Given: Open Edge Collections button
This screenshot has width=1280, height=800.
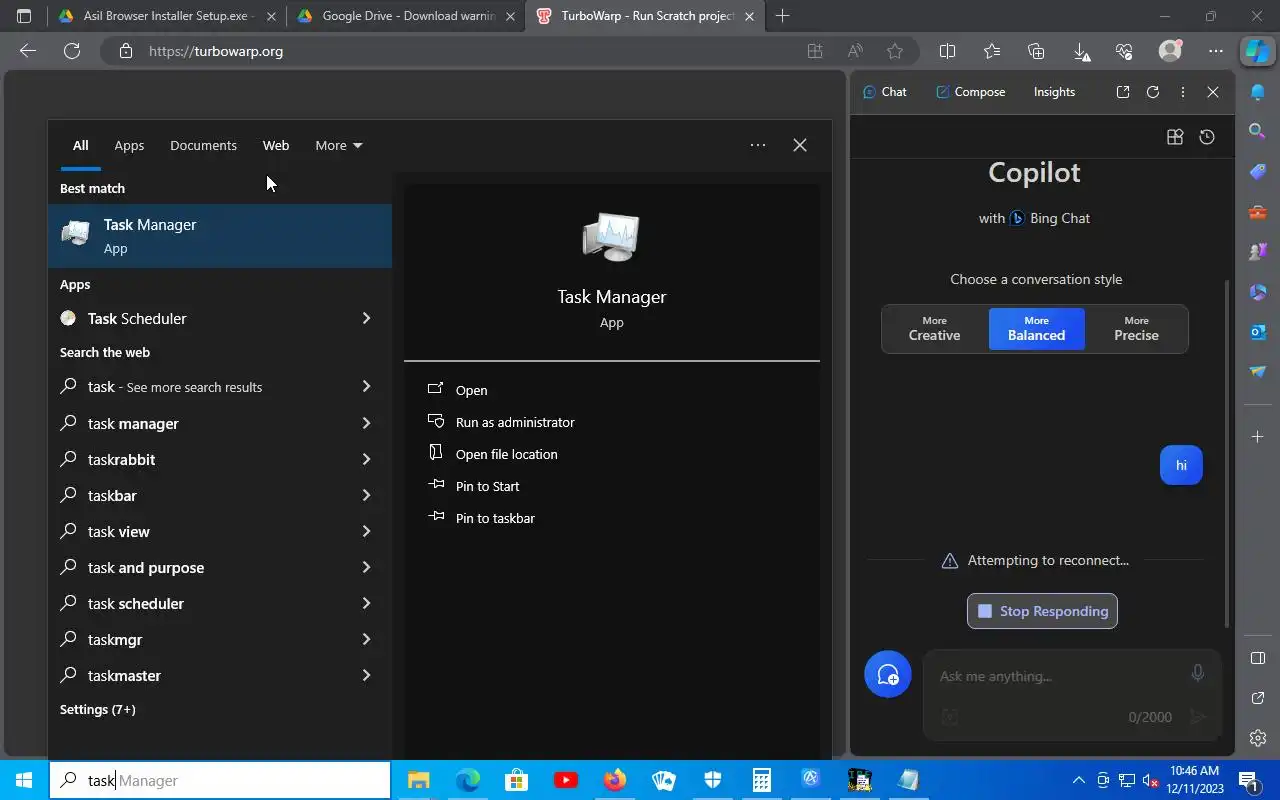Looking at the screenshot, I should click(x=1036, y=51).
